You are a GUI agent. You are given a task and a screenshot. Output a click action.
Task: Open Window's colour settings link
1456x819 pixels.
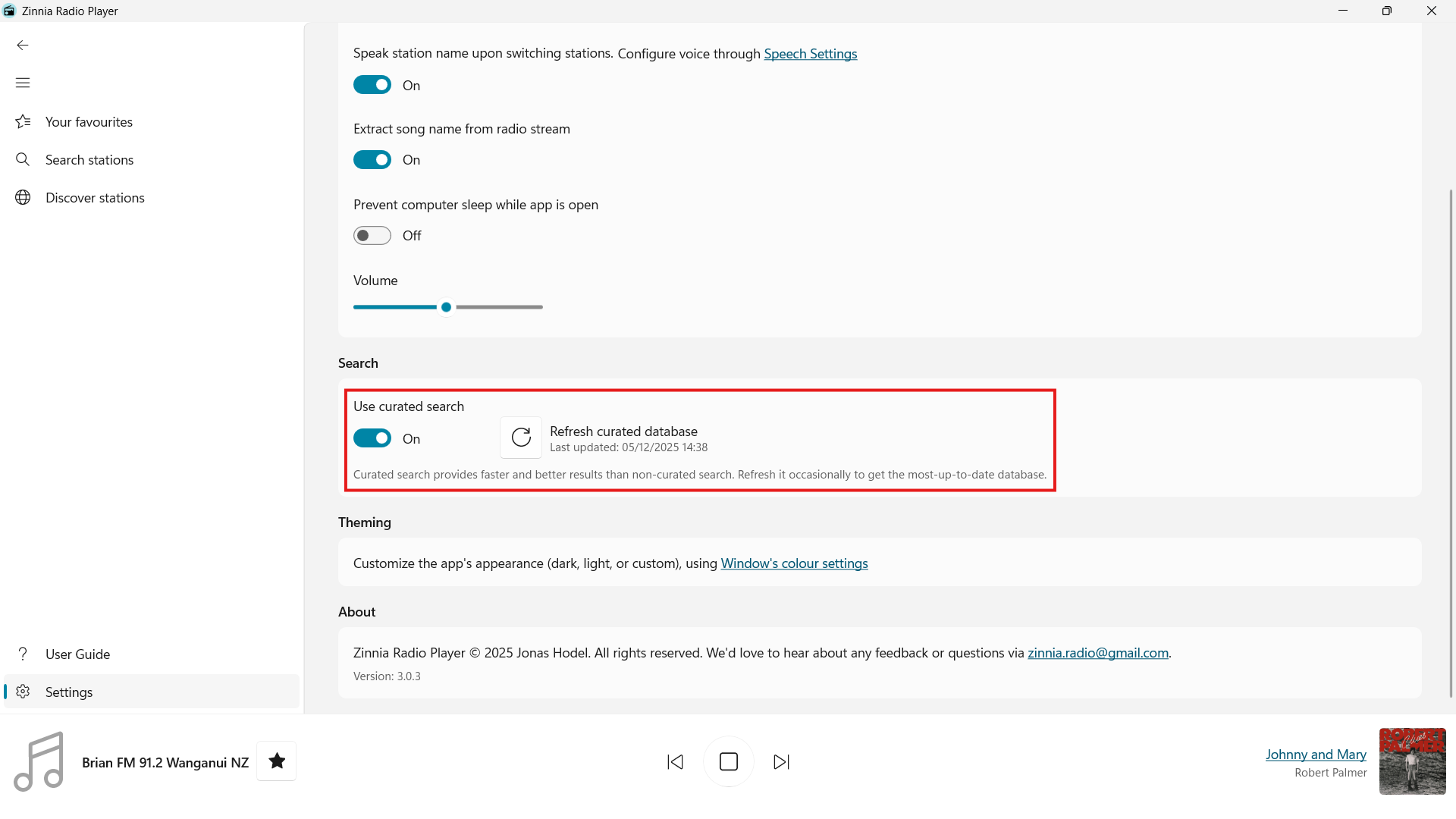click(794, 563)
